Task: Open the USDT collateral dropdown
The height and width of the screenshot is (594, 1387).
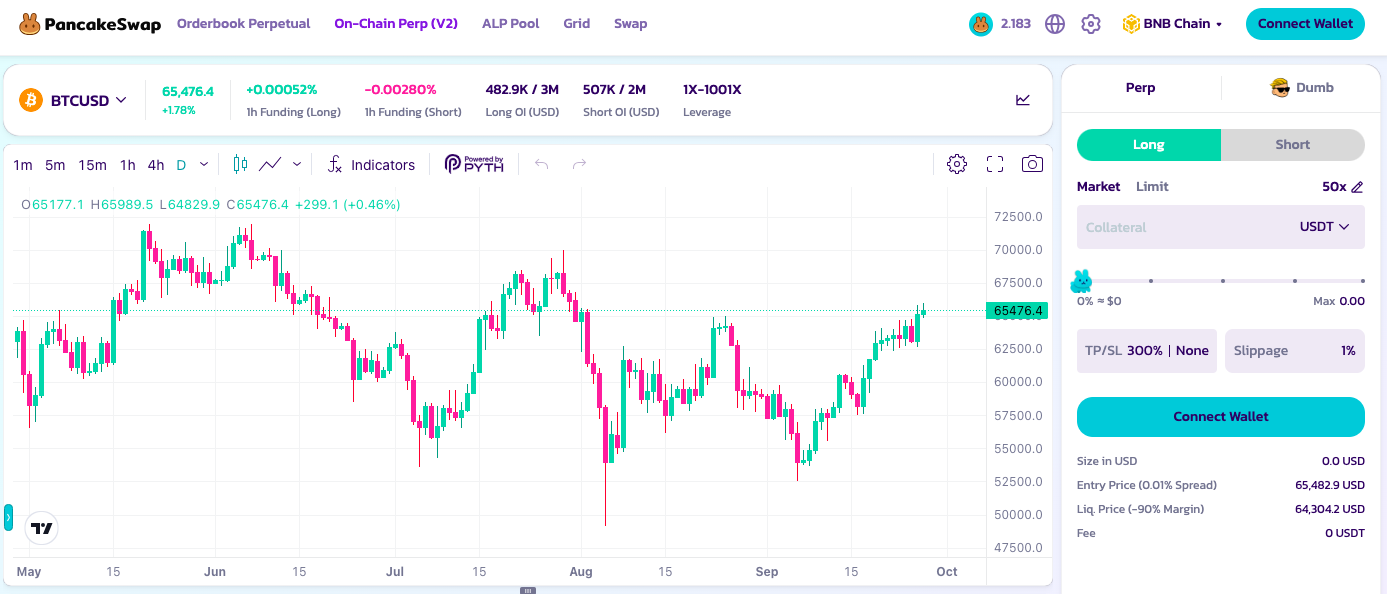Action: pos(1325,227)
